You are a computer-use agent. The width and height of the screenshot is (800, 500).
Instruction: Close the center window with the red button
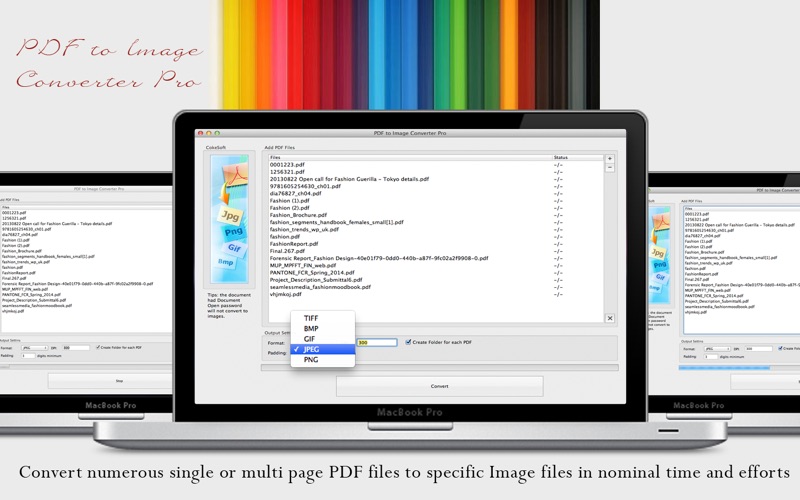pyautogui.click(x=201, y=133)
